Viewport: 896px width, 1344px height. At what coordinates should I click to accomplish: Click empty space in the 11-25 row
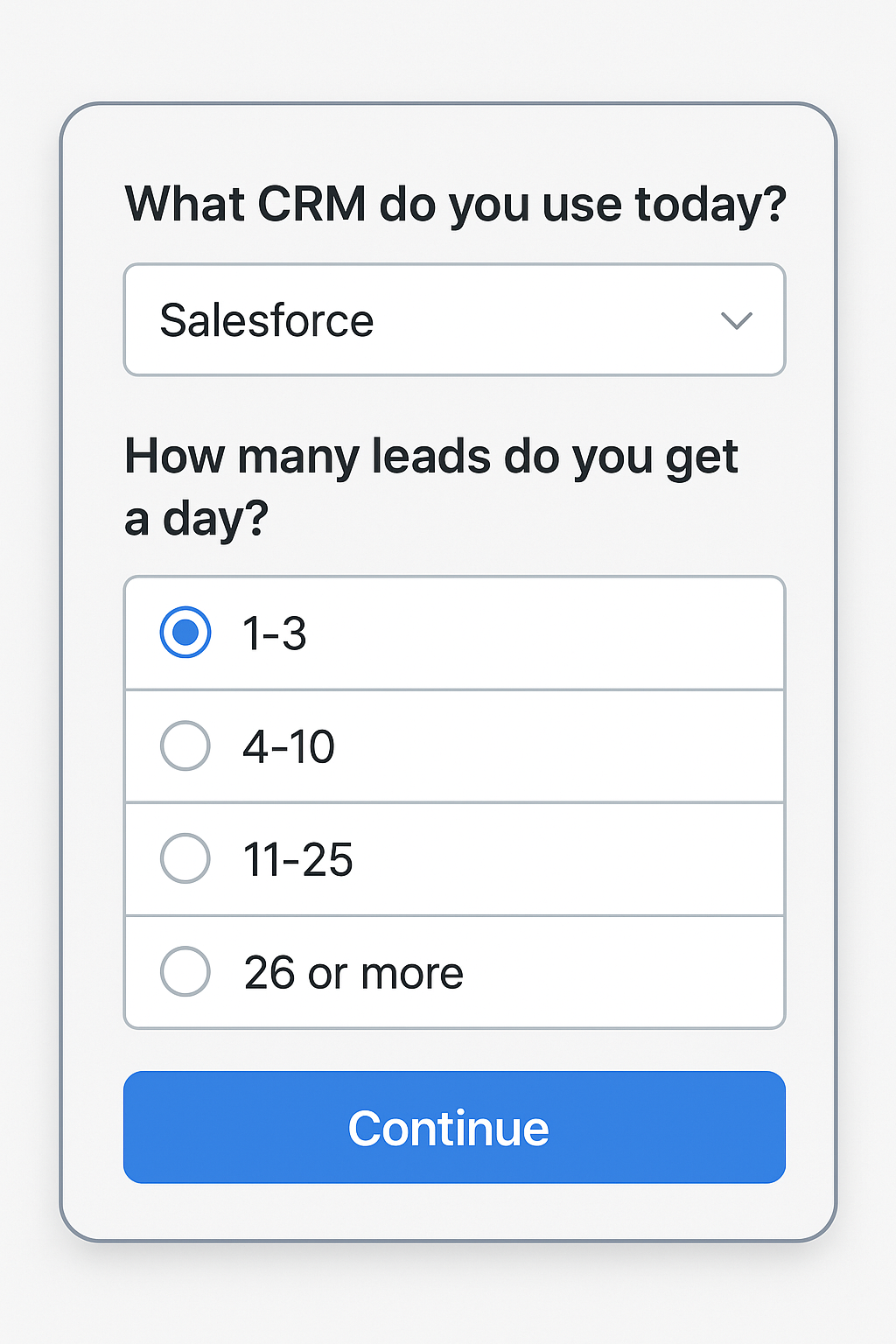pos(569,859)
